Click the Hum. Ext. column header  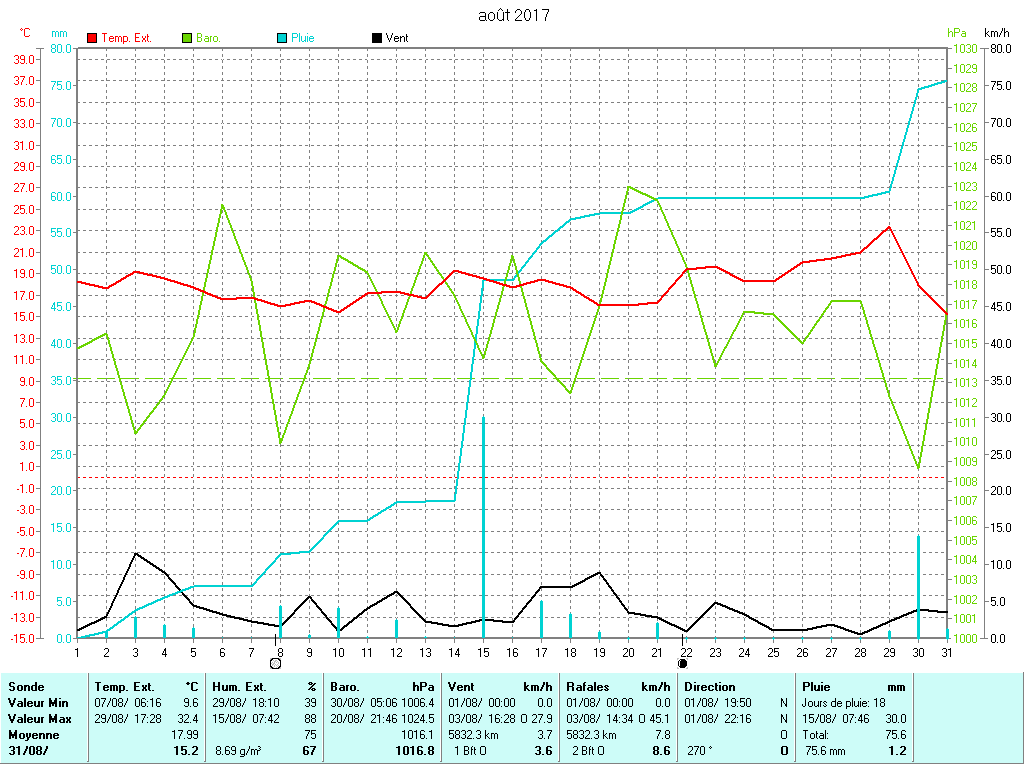(240, 687)
